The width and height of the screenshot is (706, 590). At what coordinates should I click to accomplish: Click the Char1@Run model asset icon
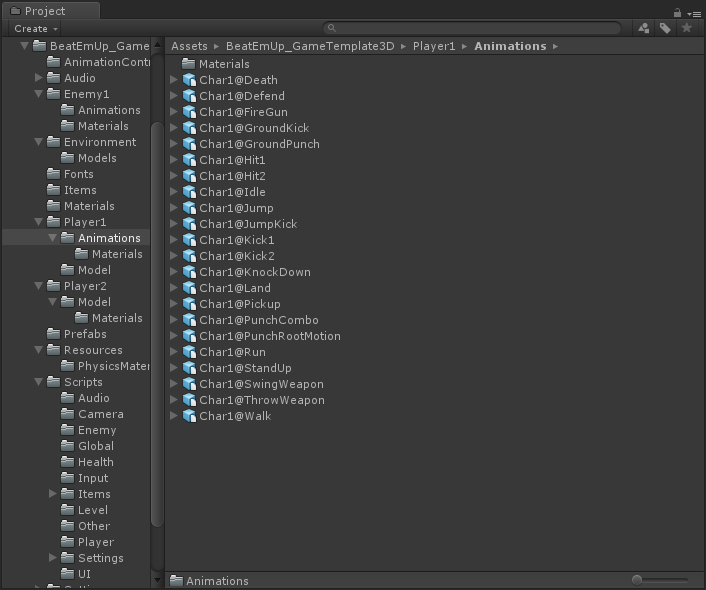click(189, 352)
